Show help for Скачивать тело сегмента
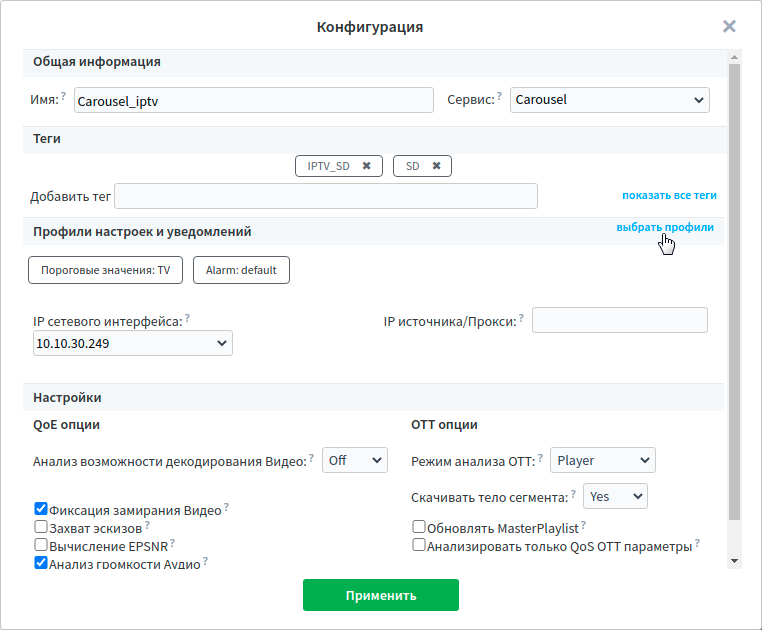The width and height of the screenshot is (762, 630). click(x=573, y=493)
